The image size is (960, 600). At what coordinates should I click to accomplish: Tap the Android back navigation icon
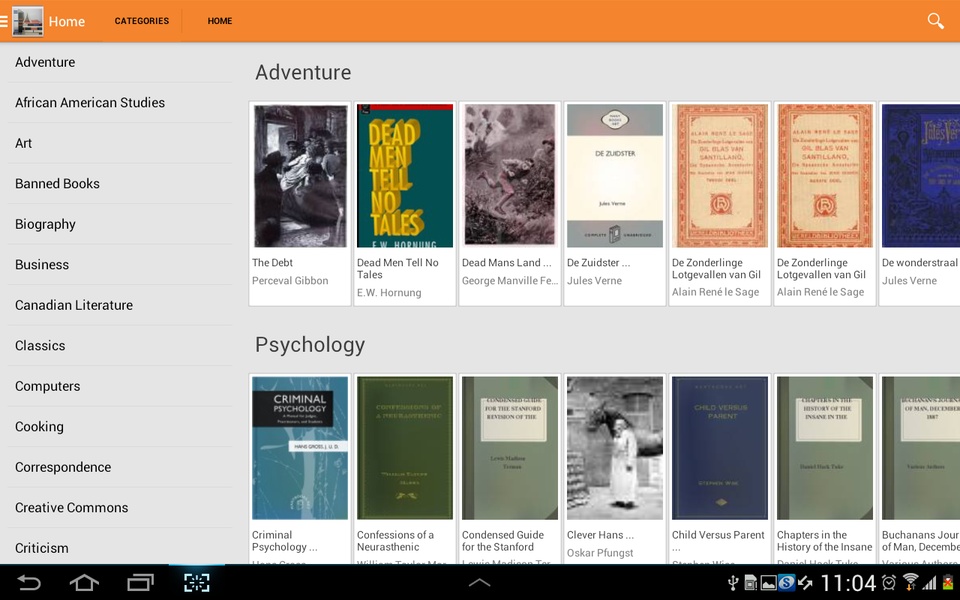tap(28, 582)
